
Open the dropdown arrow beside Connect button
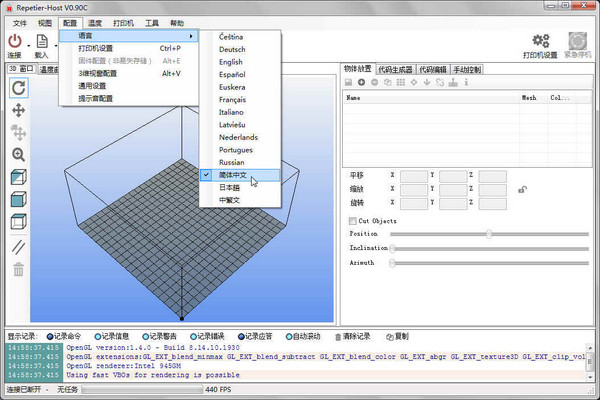(27, 42)
